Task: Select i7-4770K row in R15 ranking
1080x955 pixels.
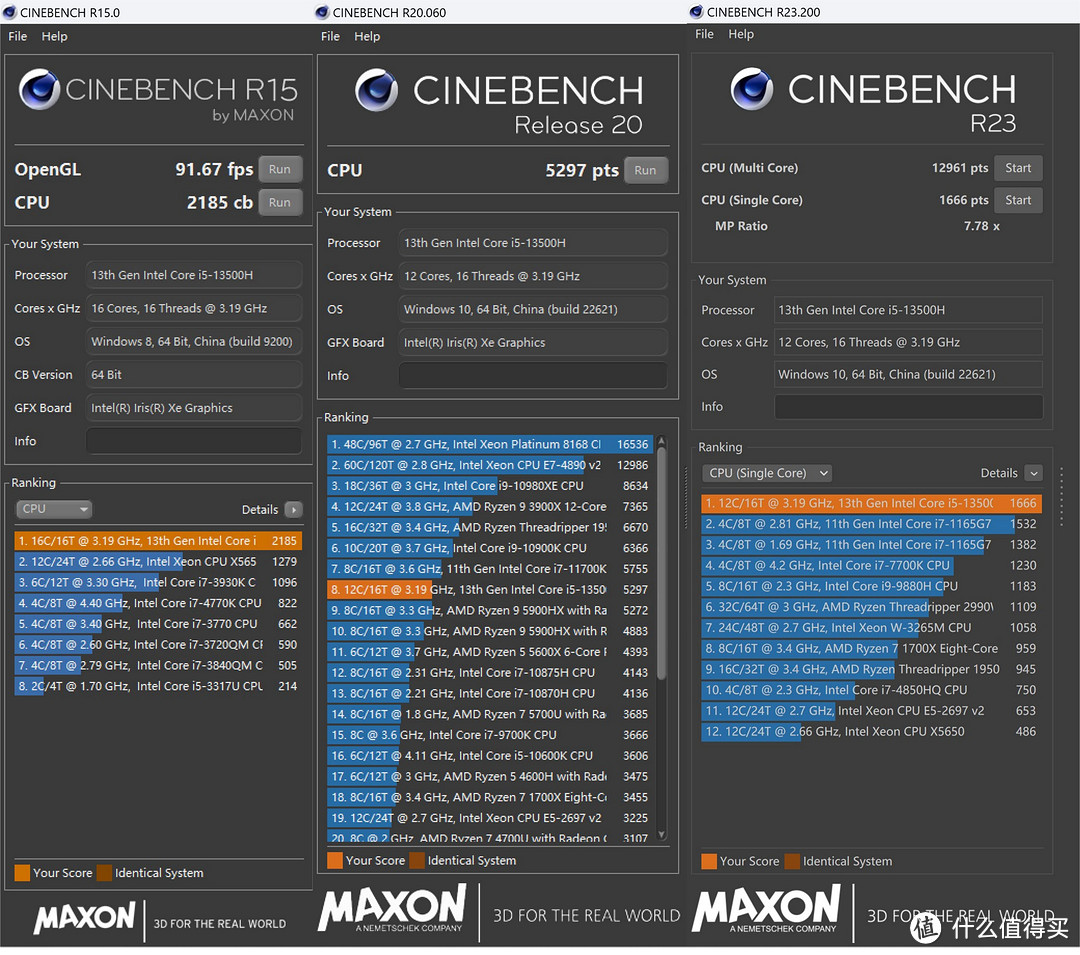Action: [x=158, y=603]
